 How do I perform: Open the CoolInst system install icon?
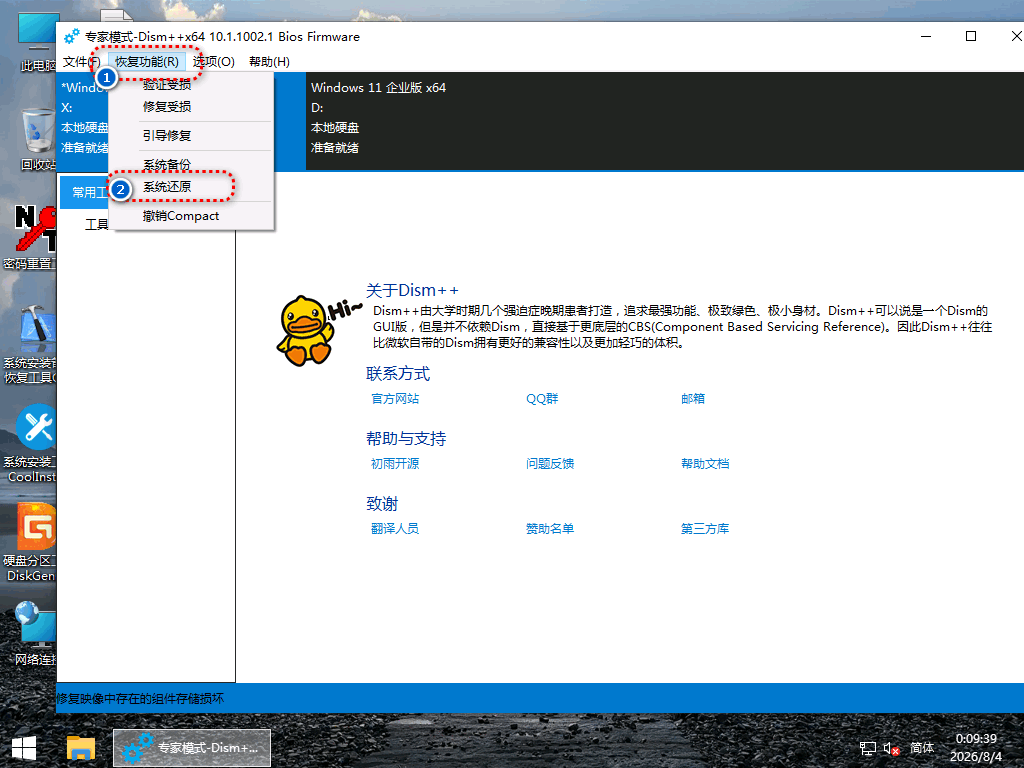tap(33, 444)
